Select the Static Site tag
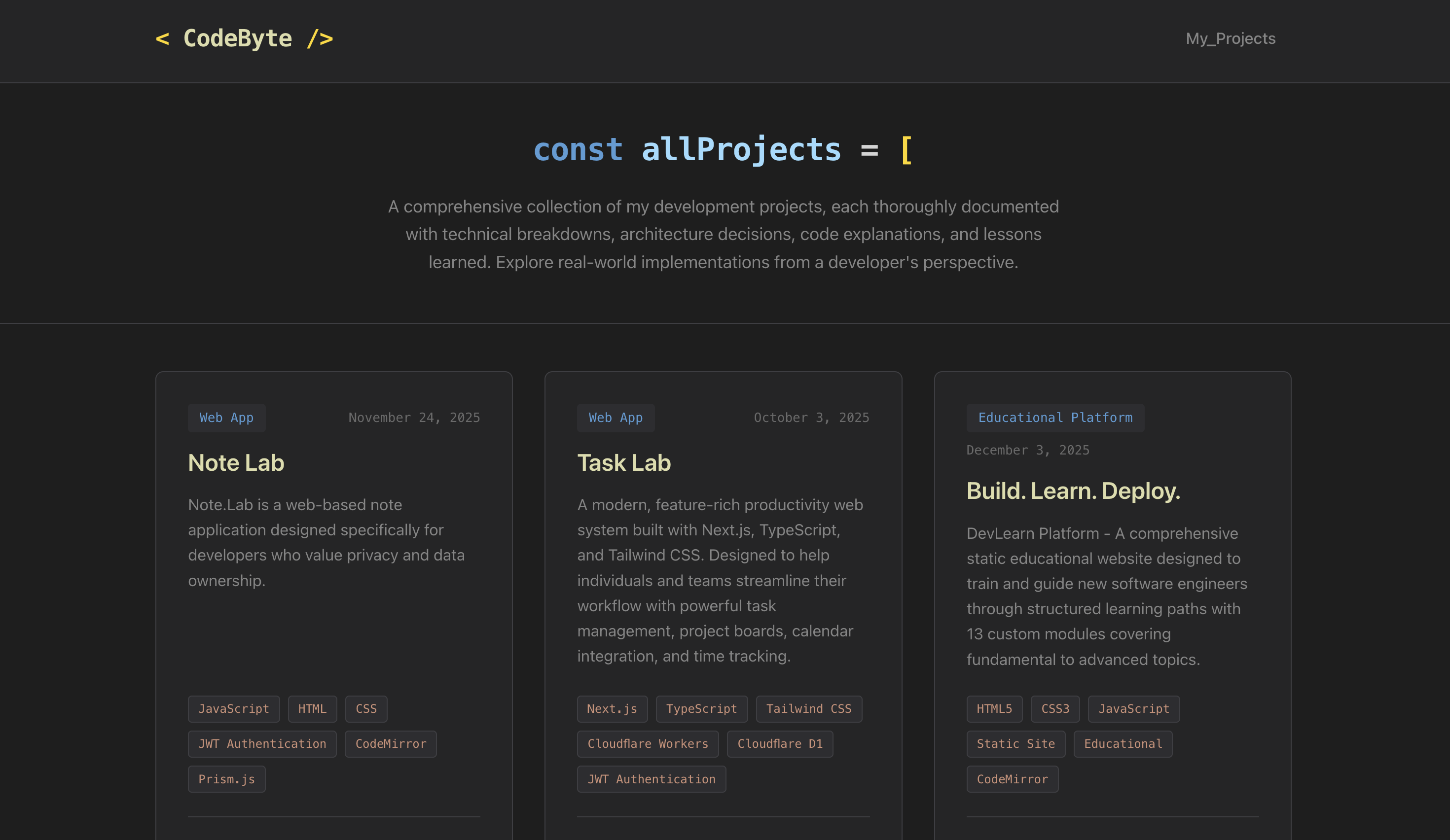Image resolution: width=1450 pixels, height=840 pixels. point(1016,743)
